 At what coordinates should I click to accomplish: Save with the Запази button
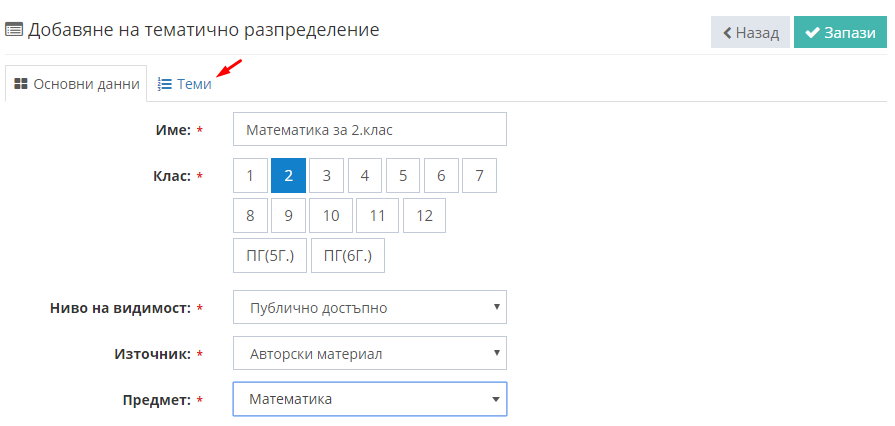tap(840, 32)
